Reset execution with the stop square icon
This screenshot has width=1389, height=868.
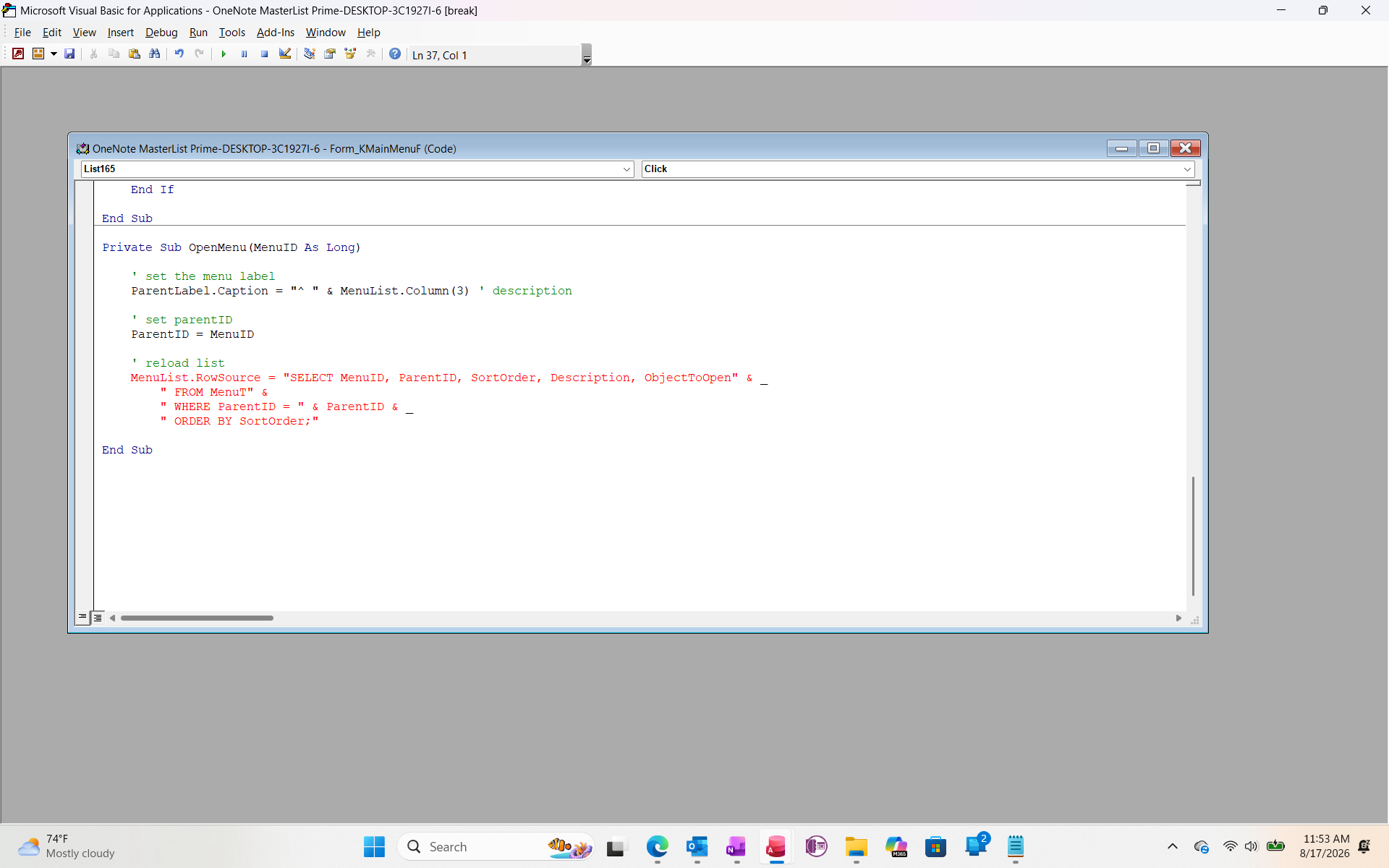264,54
